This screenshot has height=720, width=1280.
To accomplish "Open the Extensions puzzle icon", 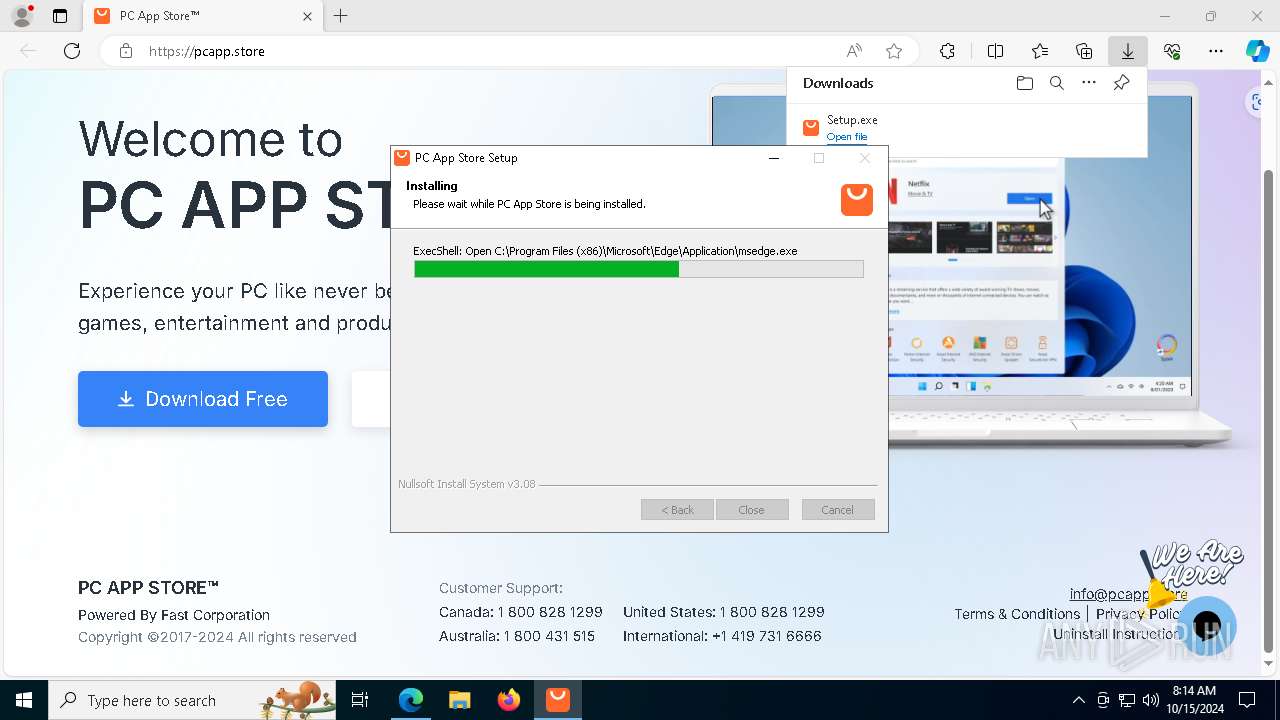I will [x=947, y=51].
